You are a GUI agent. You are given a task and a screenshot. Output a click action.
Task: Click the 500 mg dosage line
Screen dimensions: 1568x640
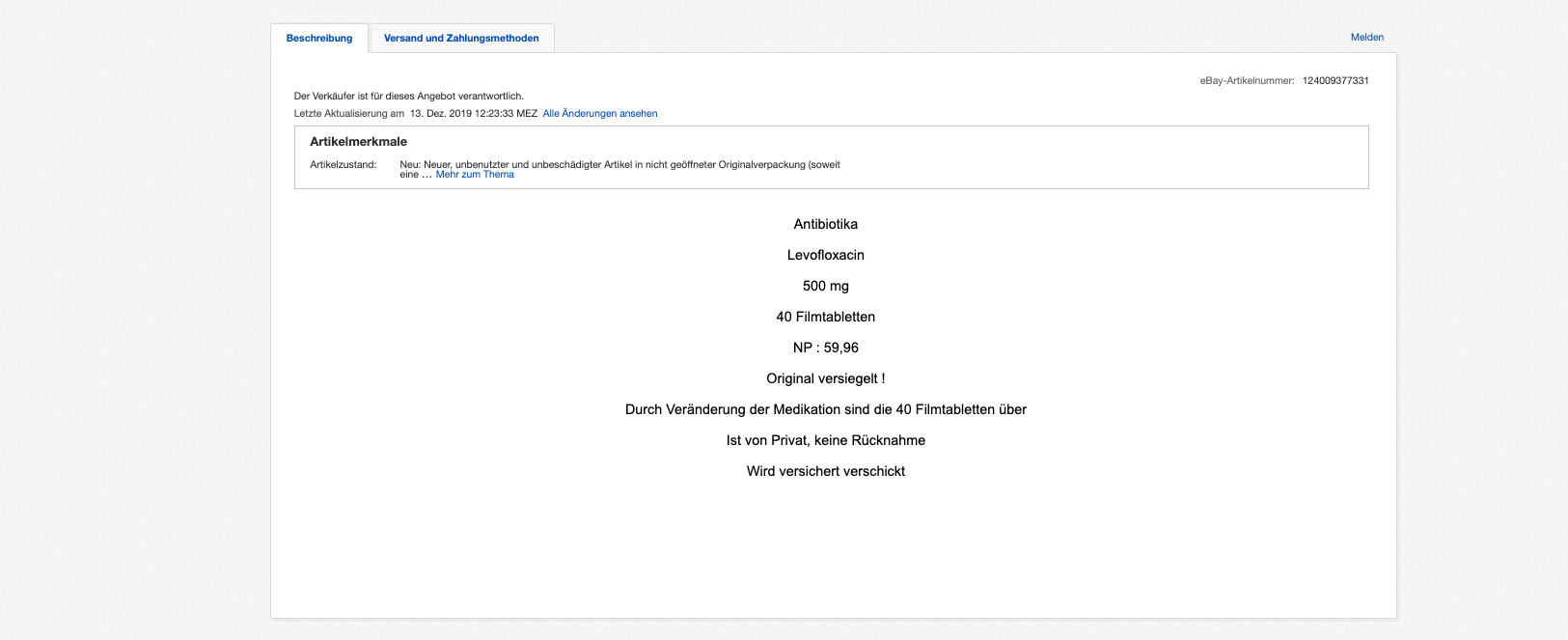point(825,286)
